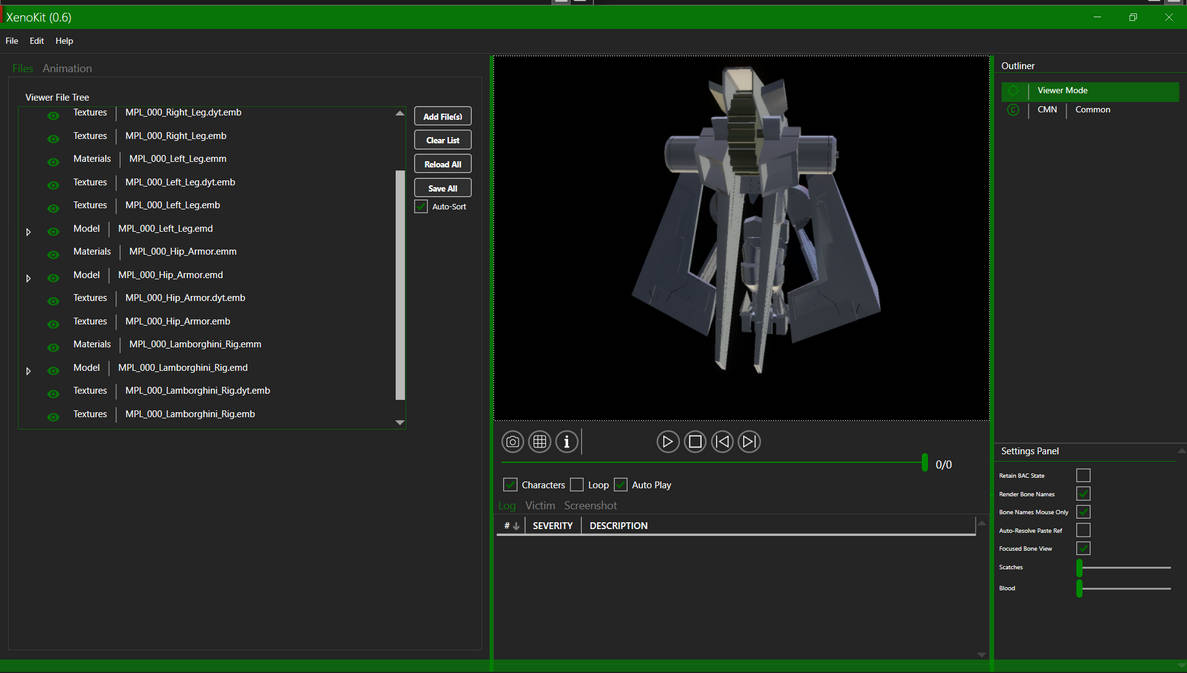The height and width of the screenshot is (673, 1187).
Task: Open the File menu
Action: coord(12,41)
